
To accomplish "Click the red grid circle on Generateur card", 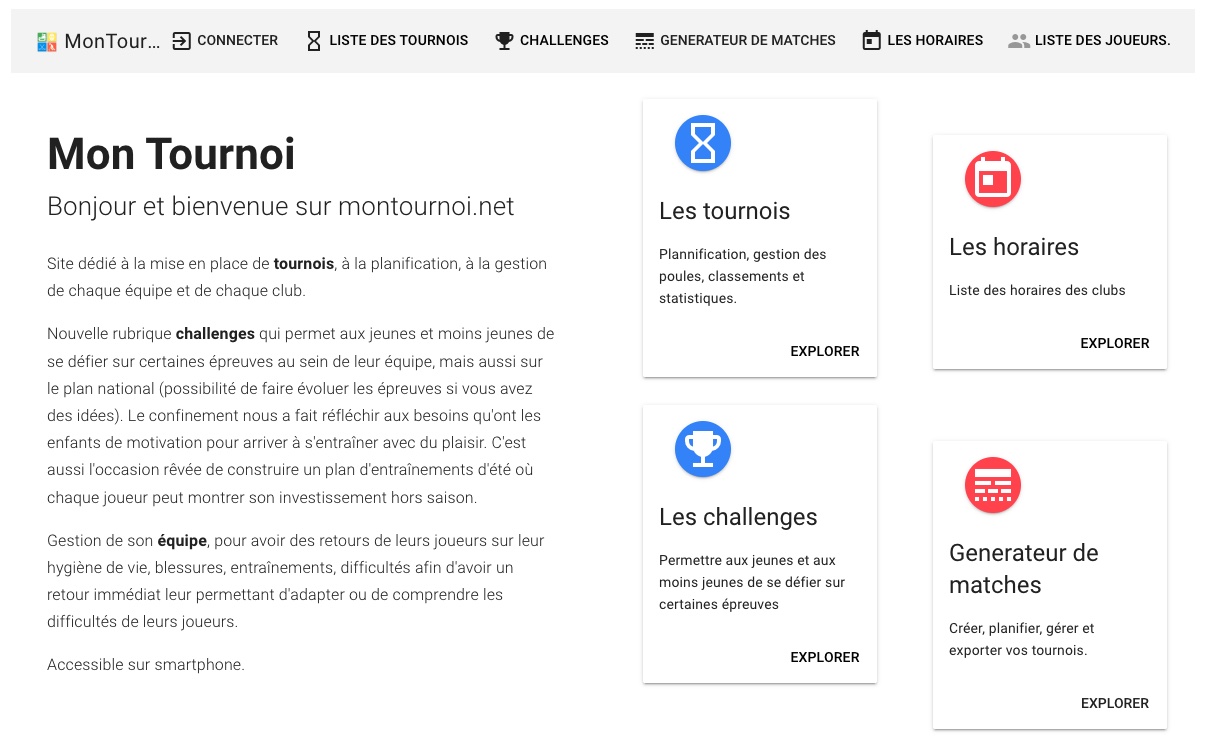I will 993,485.
